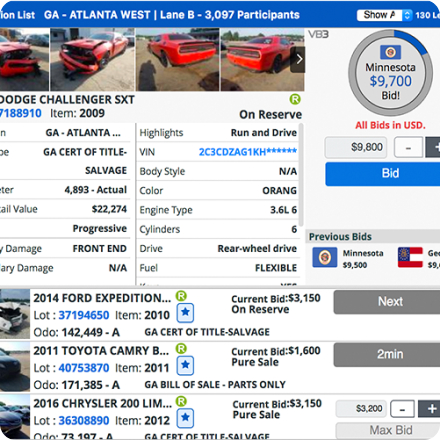Click the Minnesota flag in bid circle
Image resolution: width=440 pixels, height=440 pixels.
tap(390, 52)
